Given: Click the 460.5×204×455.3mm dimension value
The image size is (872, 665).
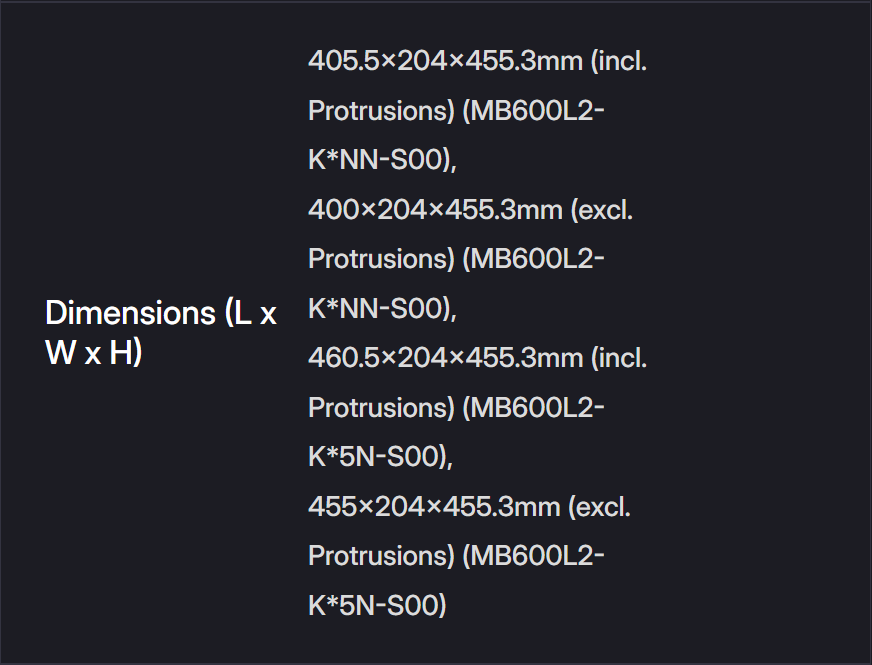Looking at the screenshot, I should coord(445,358).
